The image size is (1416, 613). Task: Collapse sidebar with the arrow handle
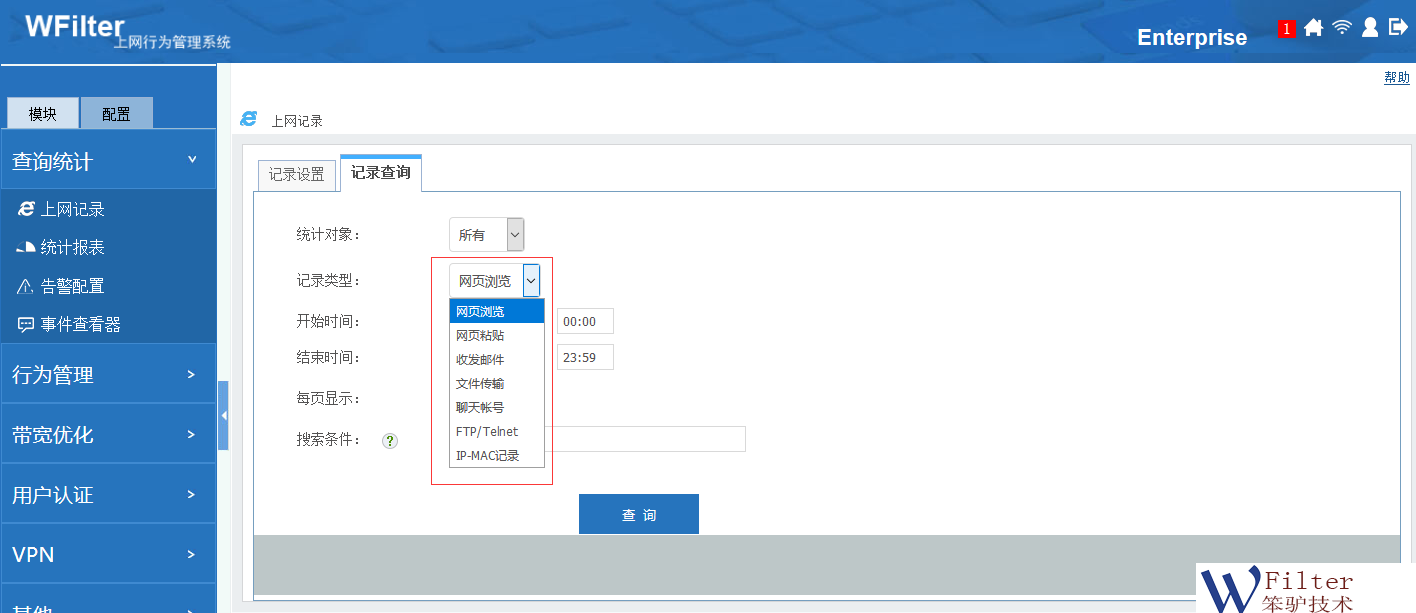(224, 415)
